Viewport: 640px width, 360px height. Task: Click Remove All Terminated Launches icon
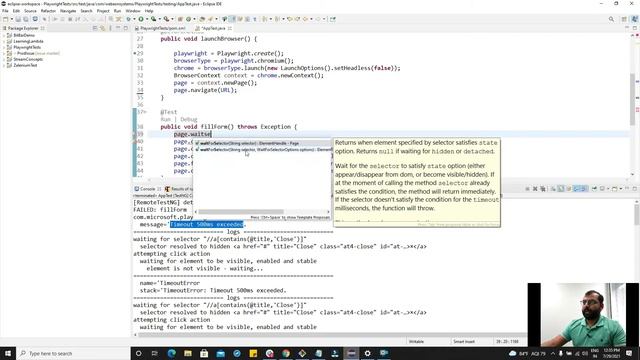[x=543, y=189]
